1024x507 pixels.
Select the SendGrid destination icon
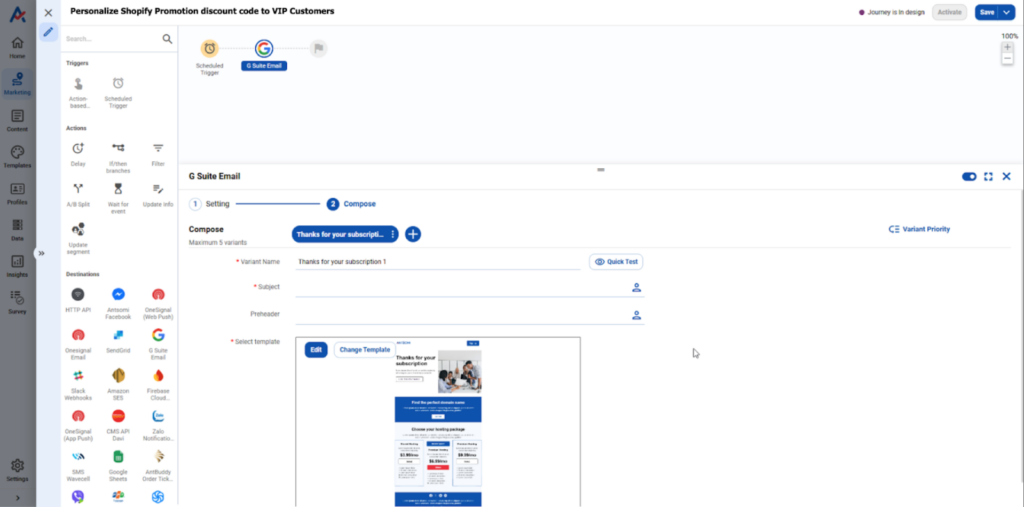click(x=118, y=335)
